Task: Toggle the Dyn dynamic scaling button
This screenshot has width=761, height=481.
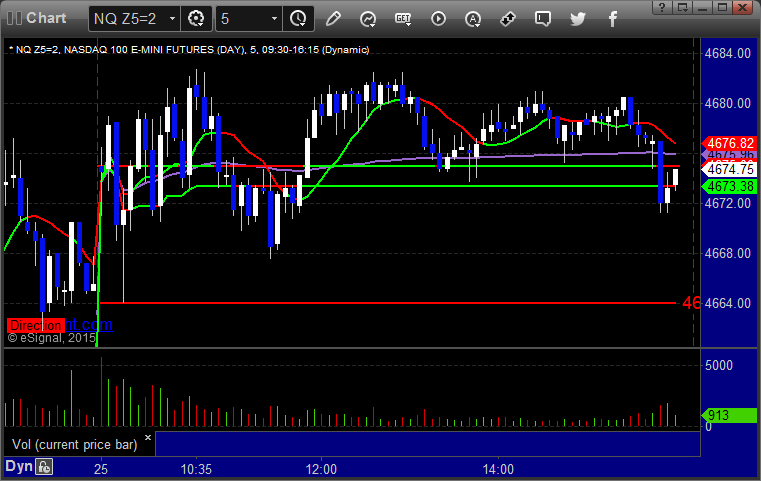Action: [x=19, y=466]
